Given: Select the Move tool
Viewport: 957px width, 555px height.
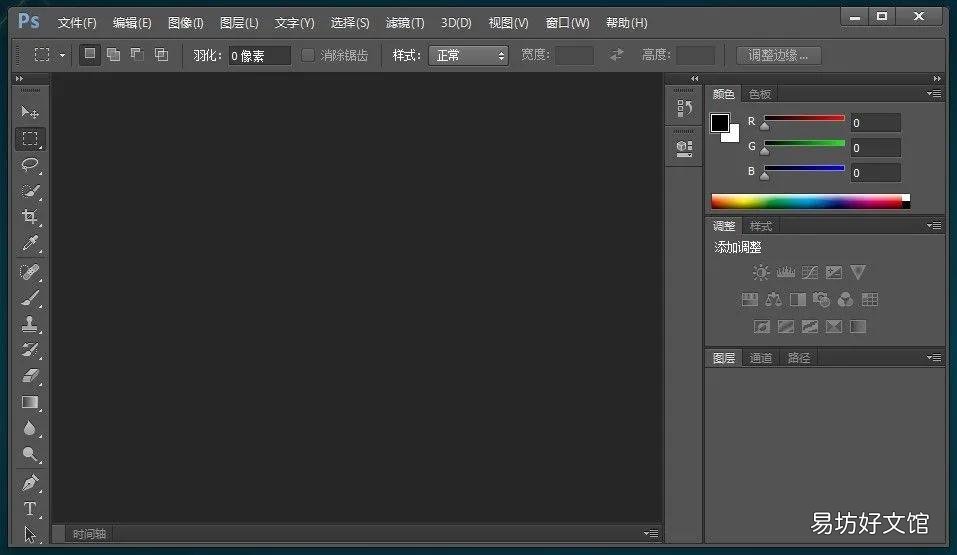Looking at the screenshot, I should pos(29,112).
